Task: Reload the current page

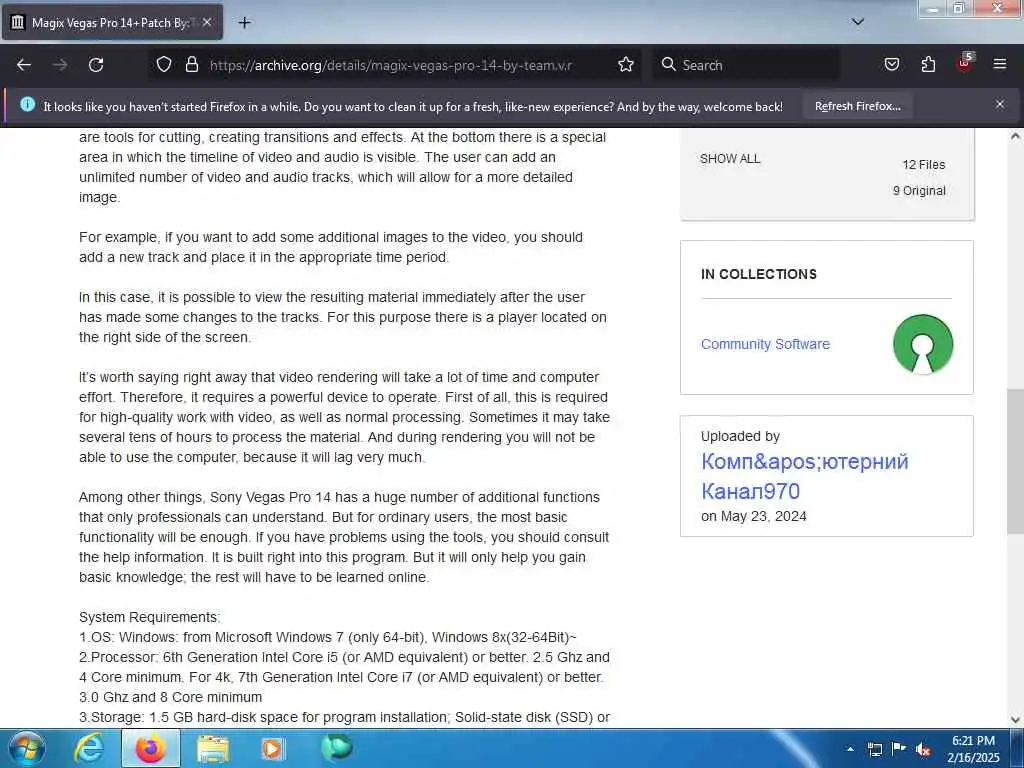Action: pyautogui.click(x=96, y=65)
